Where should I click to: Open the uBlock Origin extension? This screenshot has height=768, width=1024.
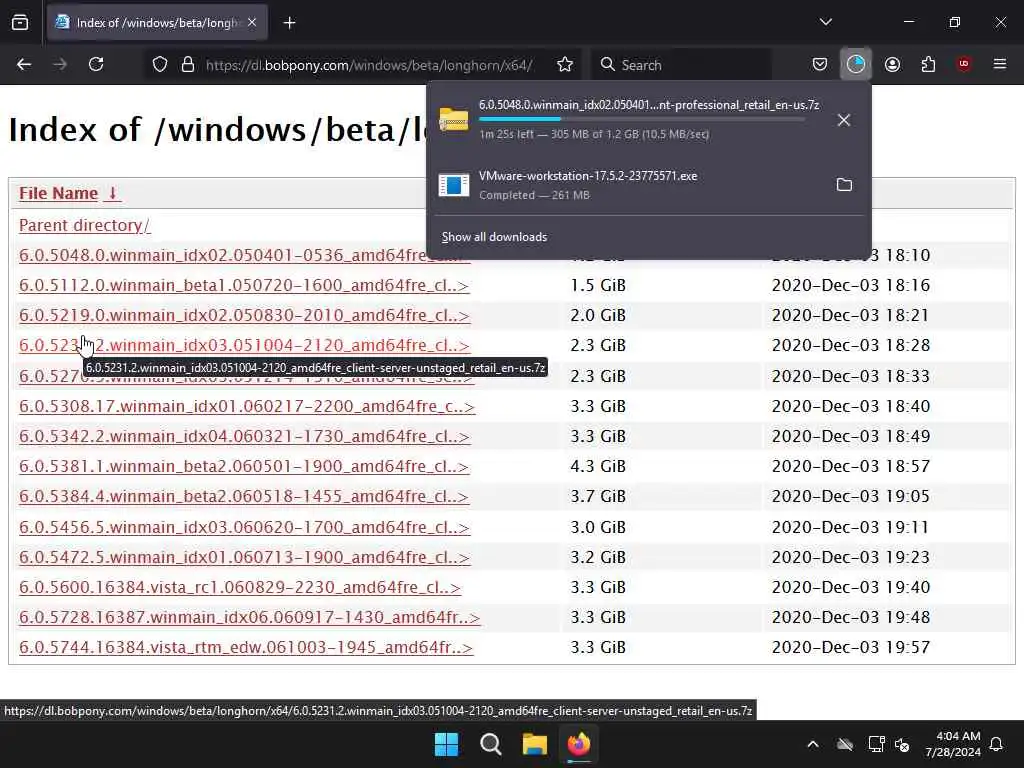click(964, 64)
